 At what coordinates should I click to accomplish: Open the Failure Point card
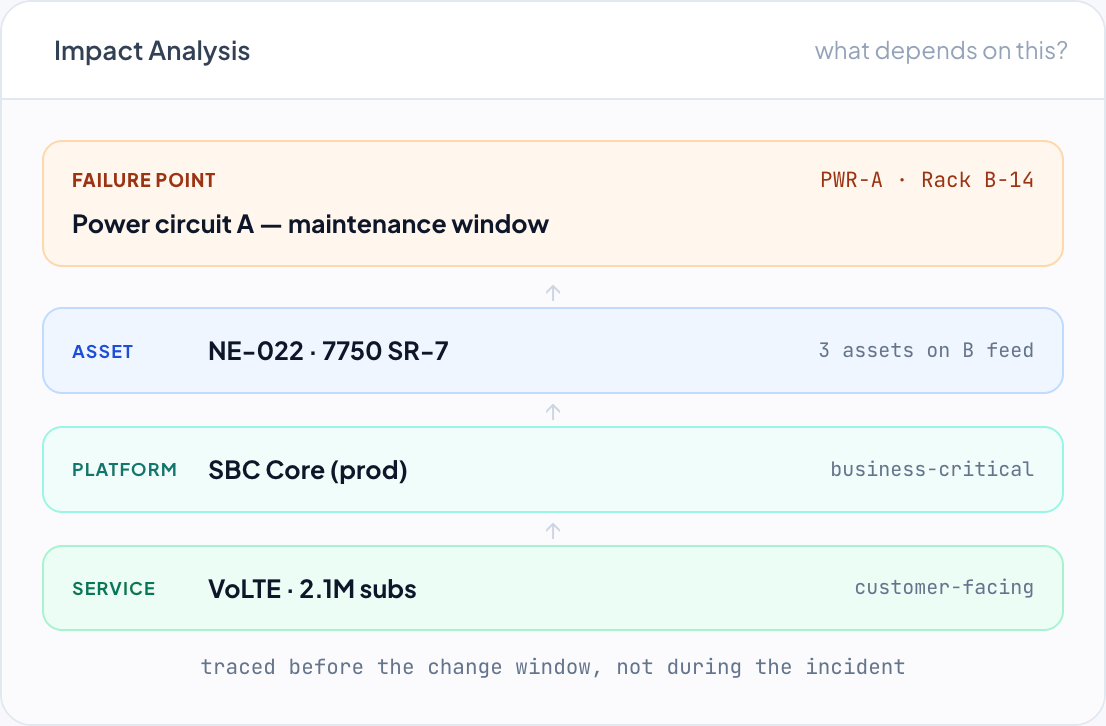coord(553,204)
